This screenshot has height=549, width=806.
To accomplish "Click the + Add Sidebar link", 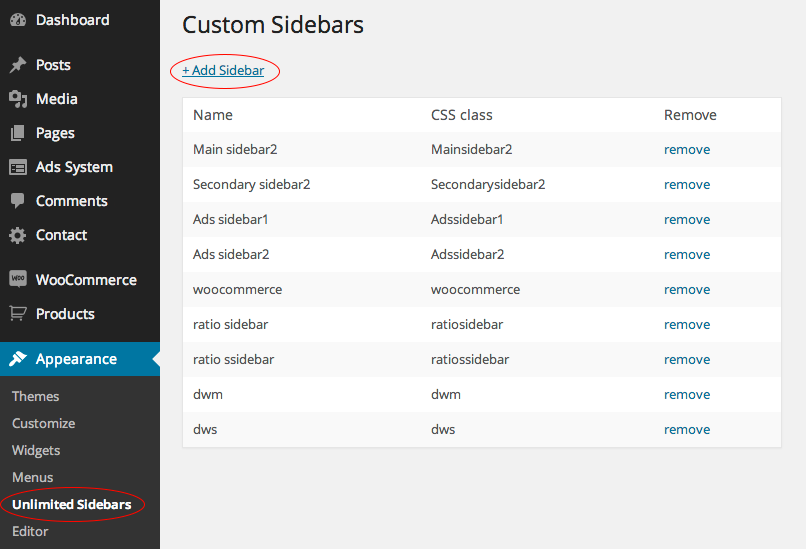I will [223, 71].
